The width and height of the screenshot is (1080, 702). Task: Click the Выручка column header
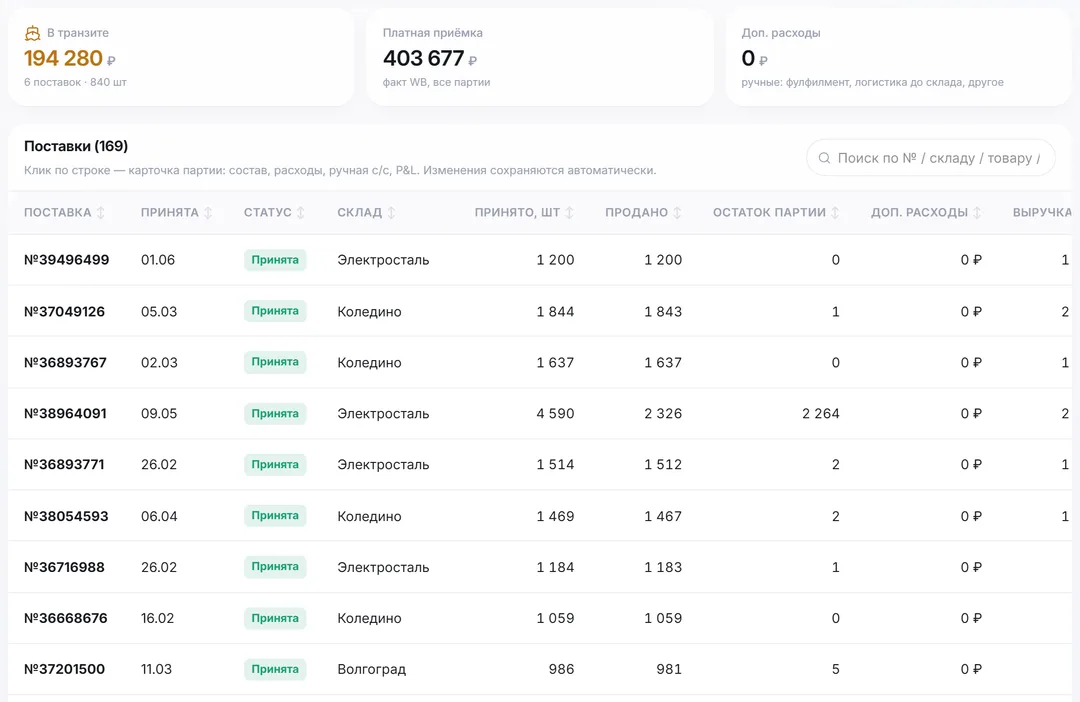point(1042,213)
